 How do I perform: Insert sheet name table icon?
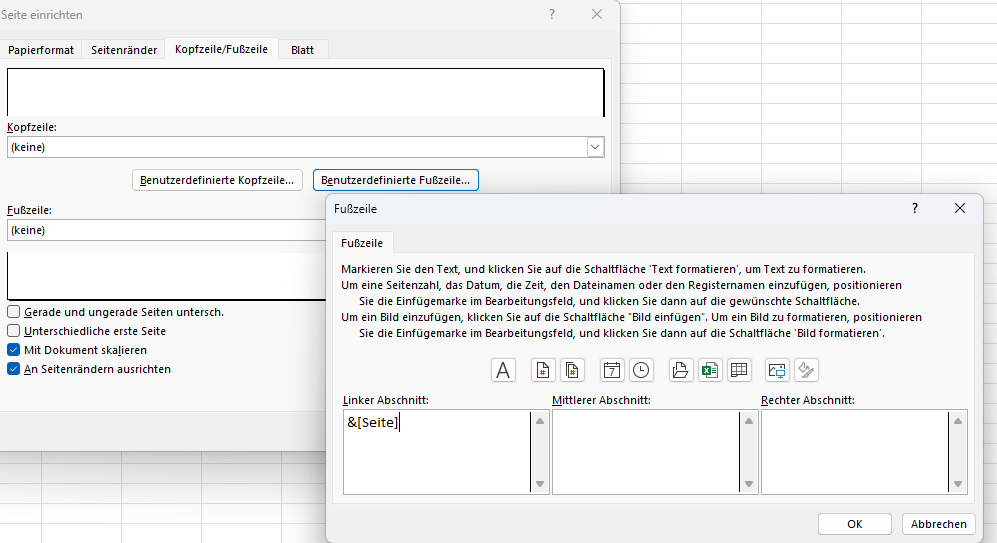[739, 370]
